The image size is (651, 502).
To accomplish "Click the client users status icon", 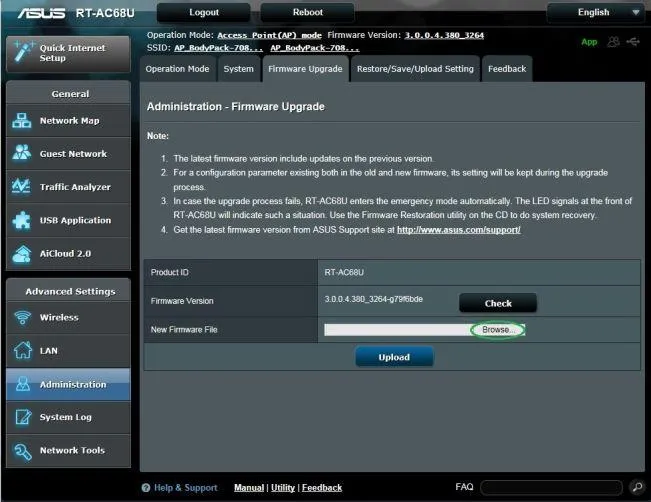I will 613,42.
